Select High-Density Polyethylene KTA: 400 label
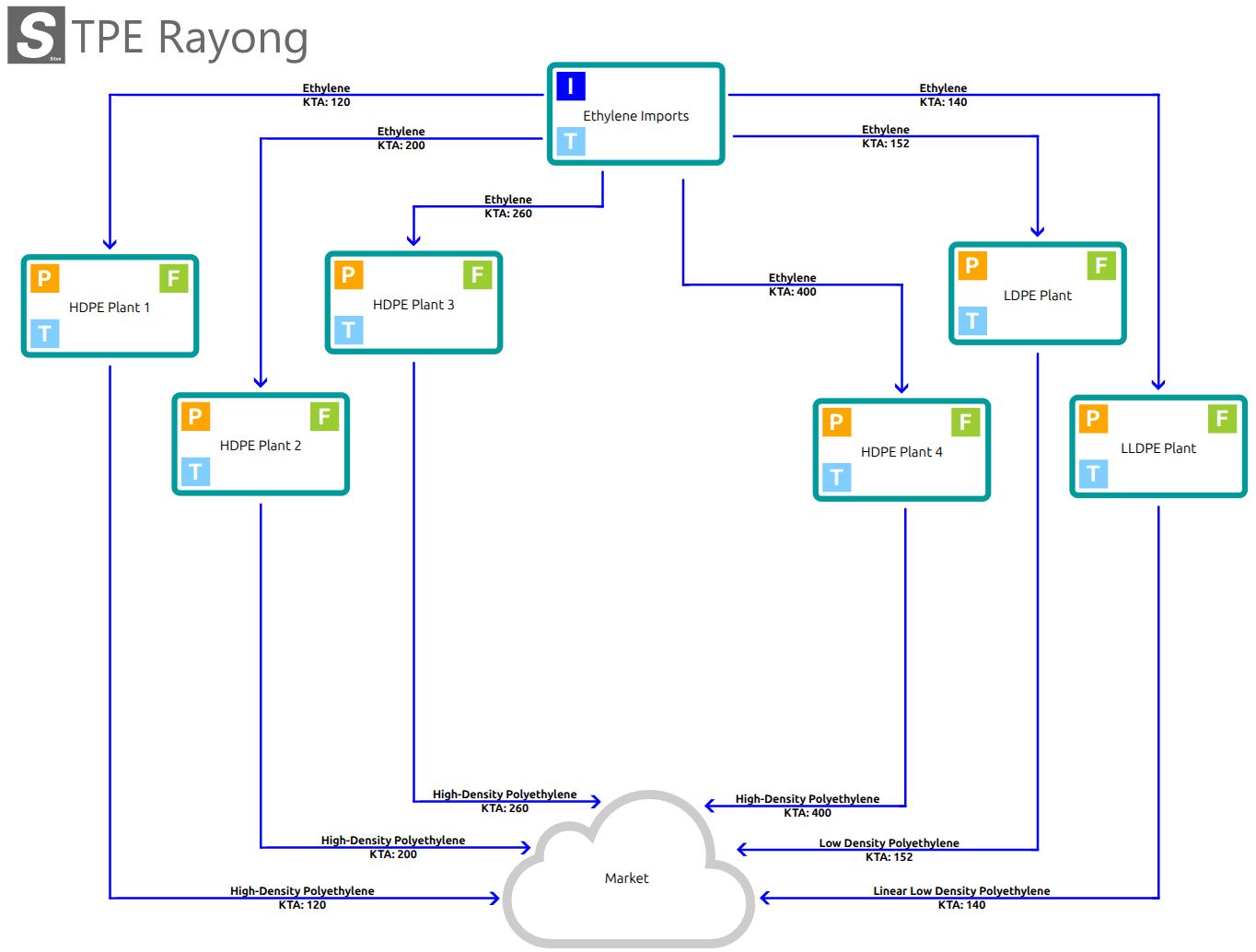This screenshot has width=1256, height=952. (x=808, y=806)
